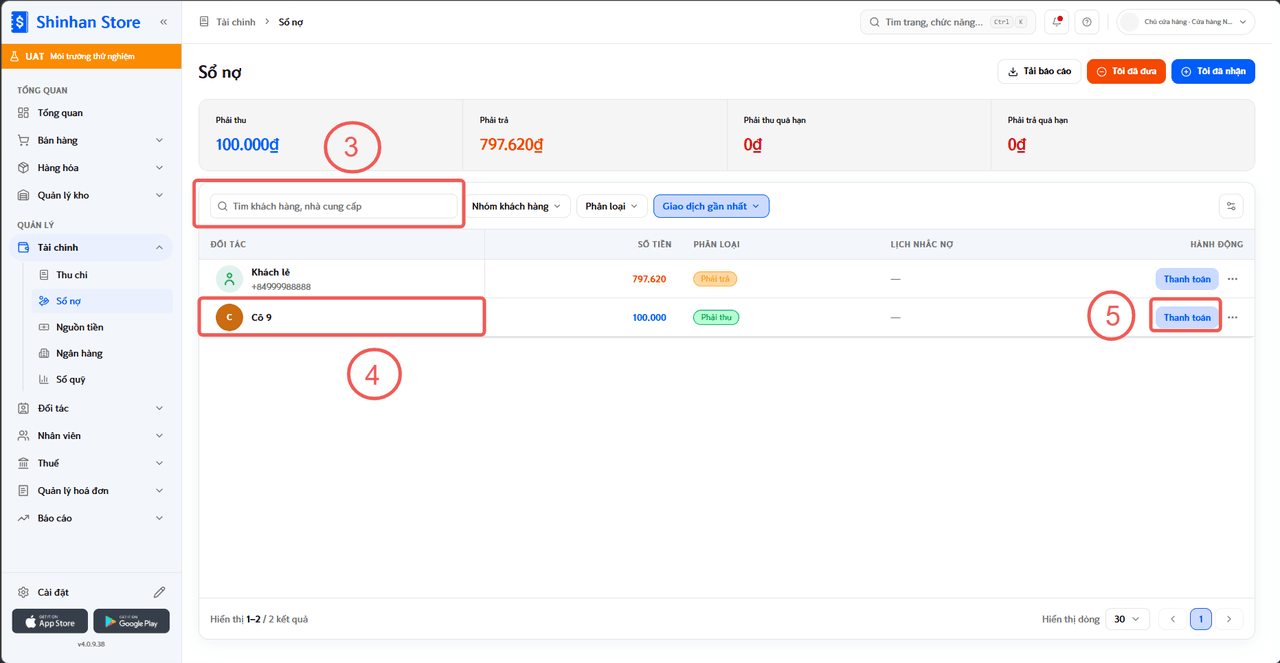The height and width of the screenshot is (663, 1280).
Task: Open the Ngân hàng submenu item
Action: [100, 353]
